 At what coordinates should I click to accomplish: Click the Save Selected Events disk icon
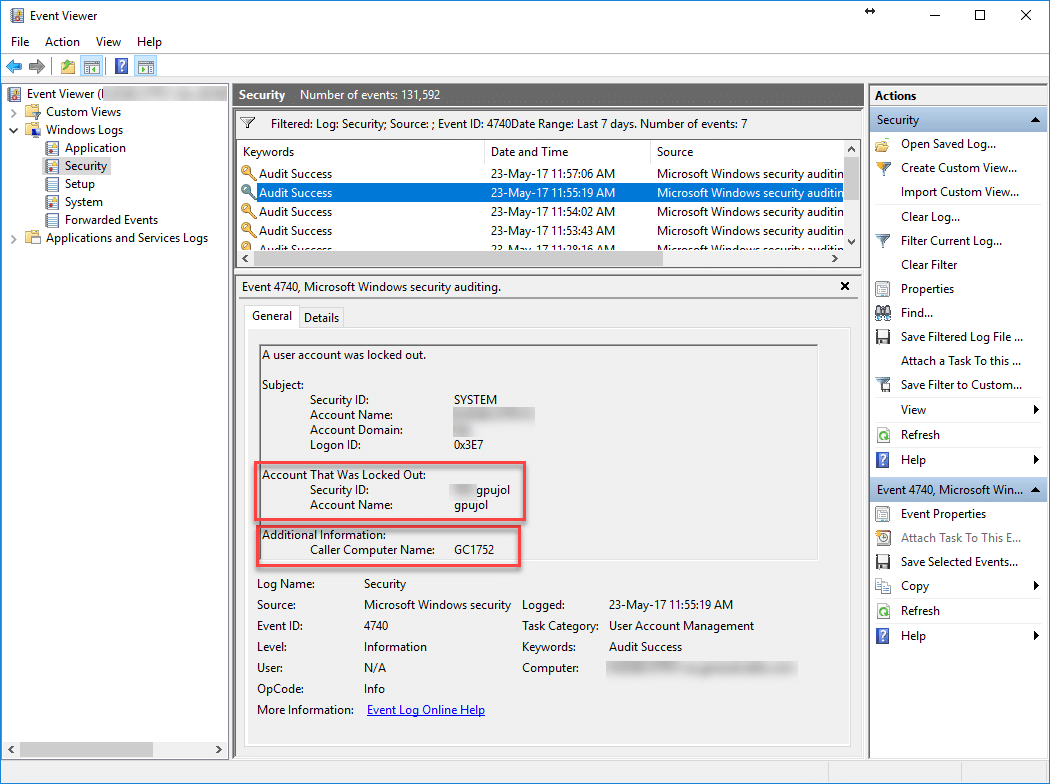point(883,562)
